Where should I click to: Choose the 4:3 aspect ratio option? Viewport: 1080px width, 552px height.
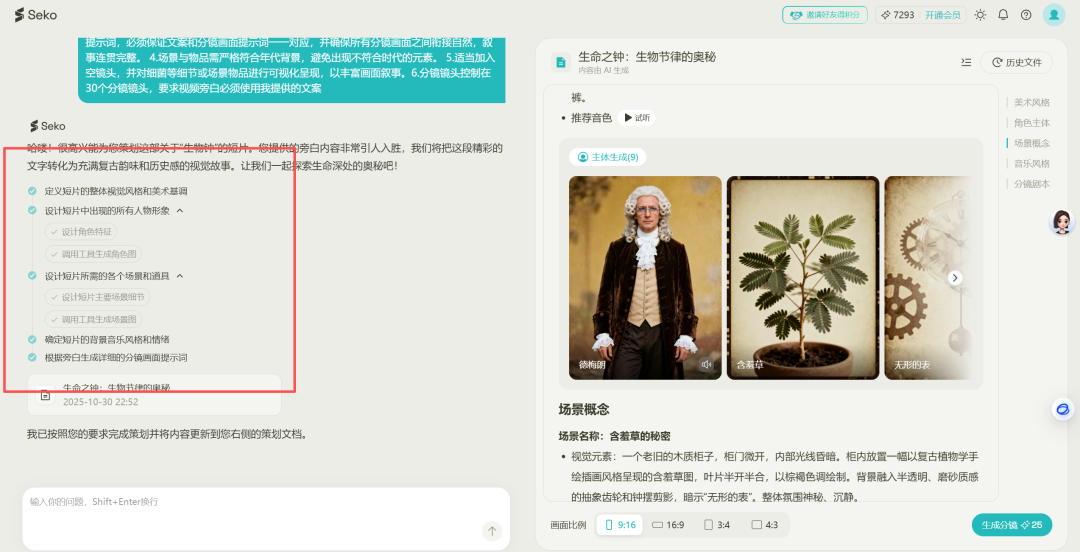pyautogui.click(x=765, y=524)
